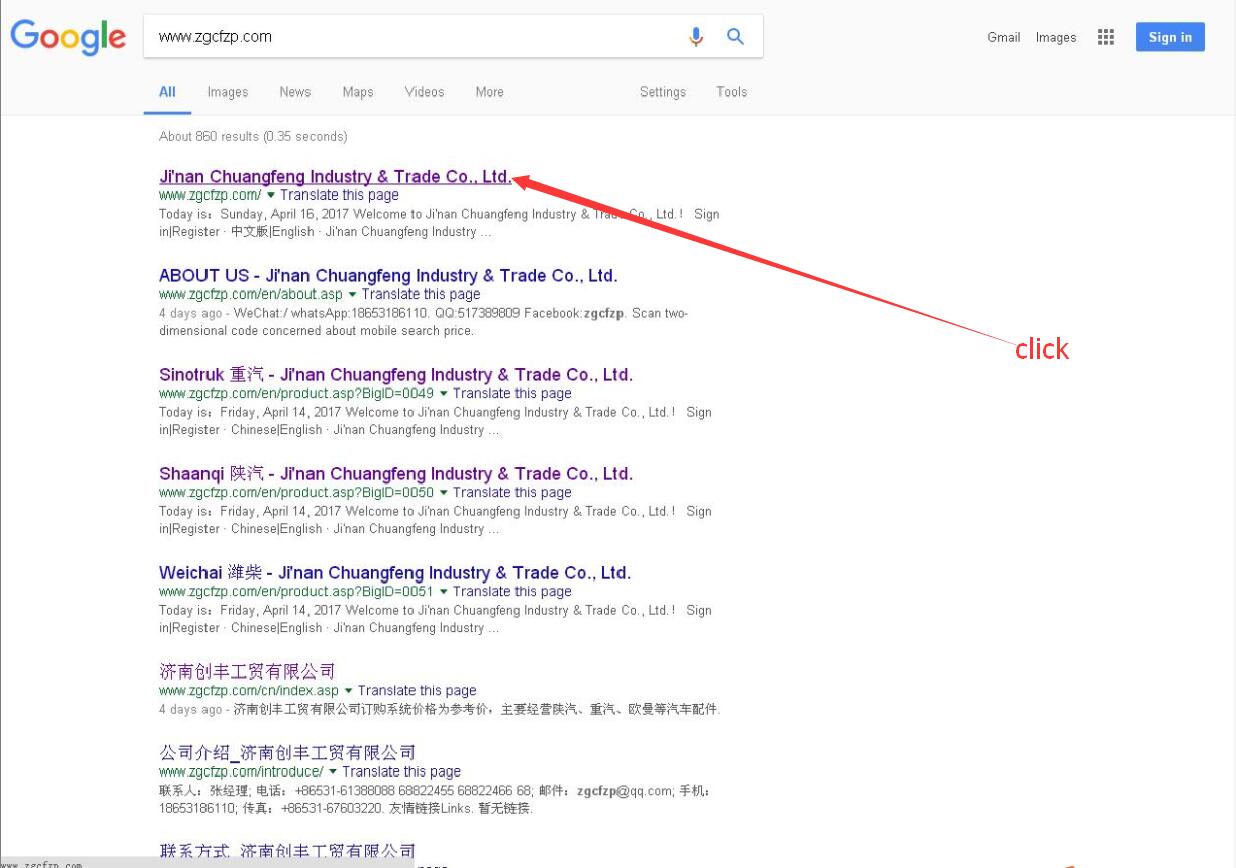Switch to the Videos tab
The image size is (1236, 868).
click(424, 92)
